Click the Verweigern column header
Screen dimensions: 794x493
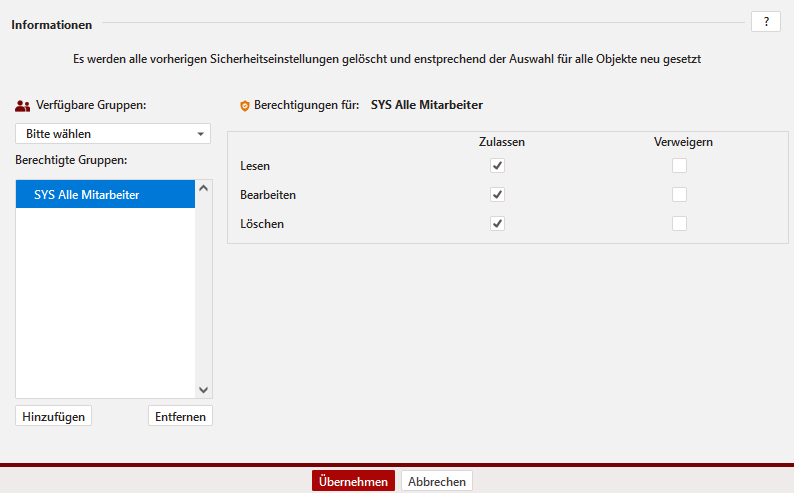tap(683, 142)
